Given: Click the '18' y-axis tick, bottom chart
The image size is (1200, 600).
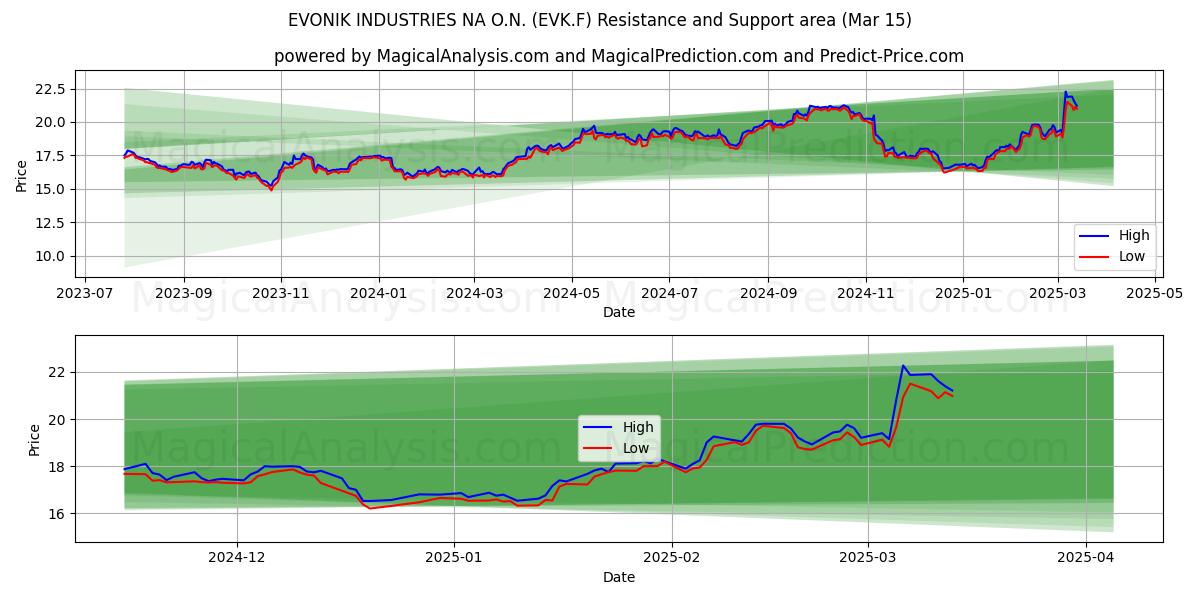Looking at the screenshot, I should point(59,466).
